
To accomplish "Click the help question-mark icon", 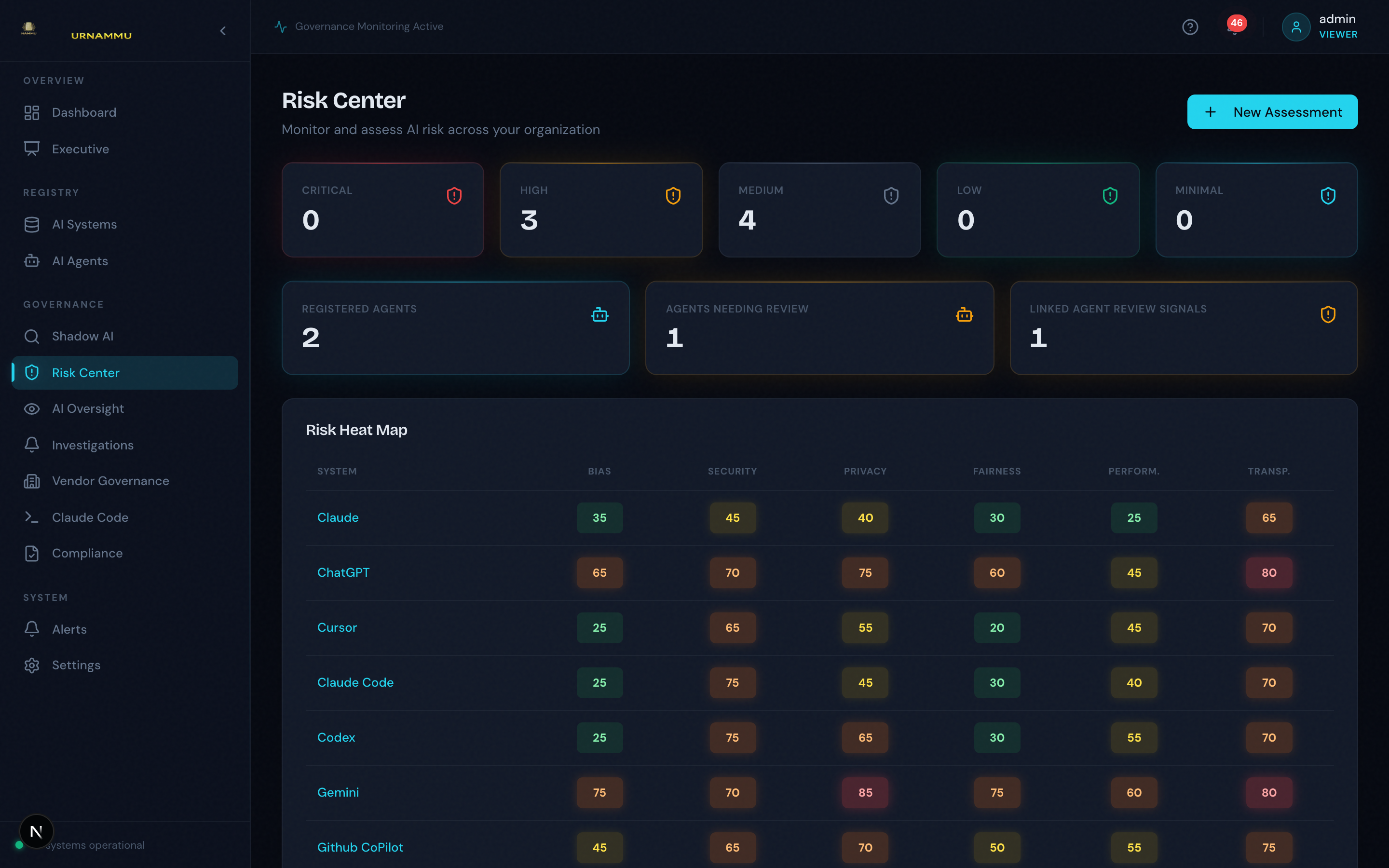I will 1190,27.
